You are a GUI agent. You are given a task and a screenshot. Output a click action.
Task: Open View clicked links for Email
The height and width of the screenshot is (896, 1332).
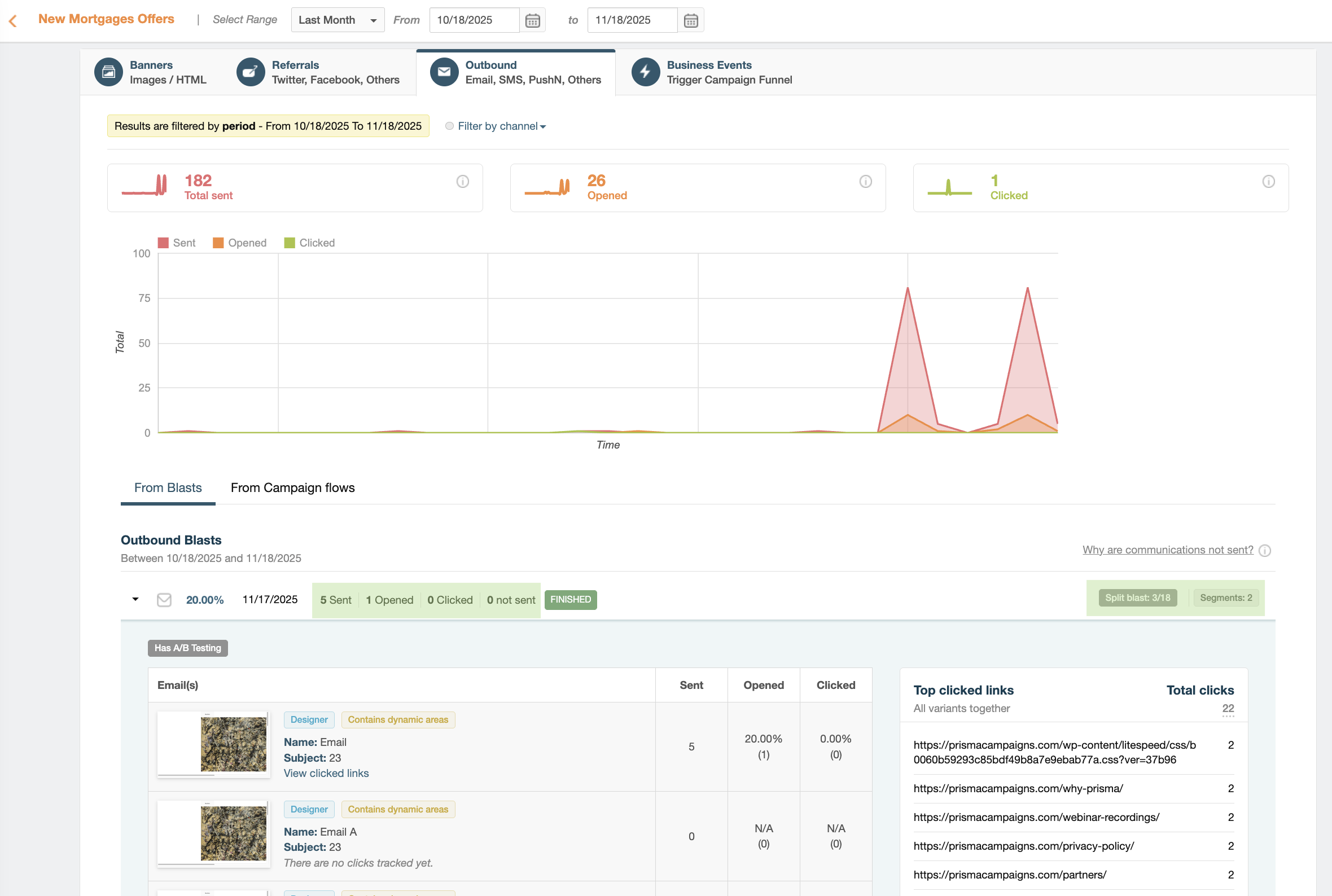326,773
